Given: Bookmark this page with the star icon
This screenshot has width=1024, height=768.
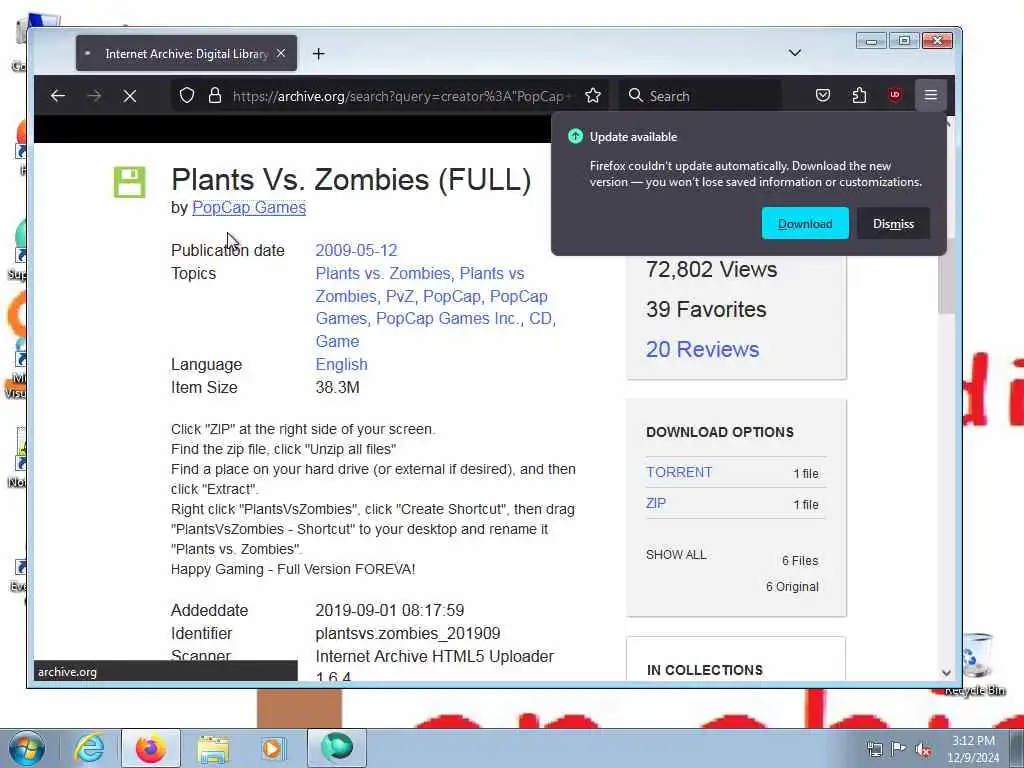Looking at the screenshot, I should point(593,96).
